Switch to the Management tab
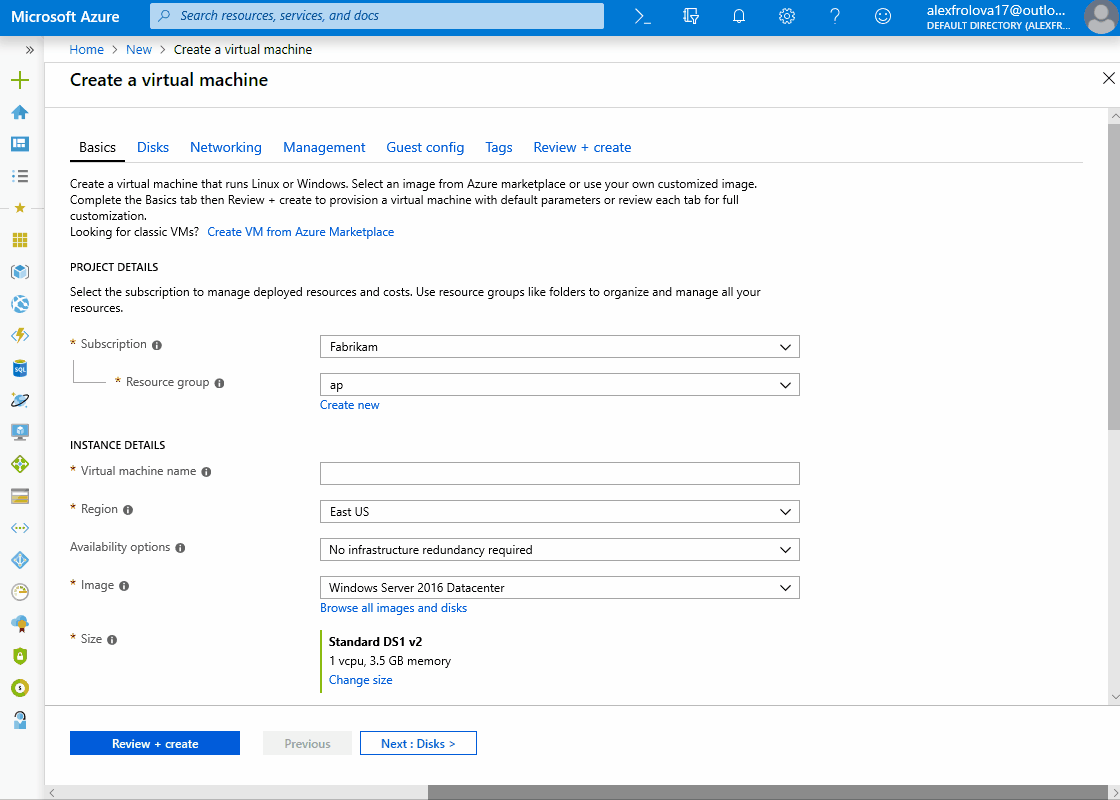 [x=324, y=147]
